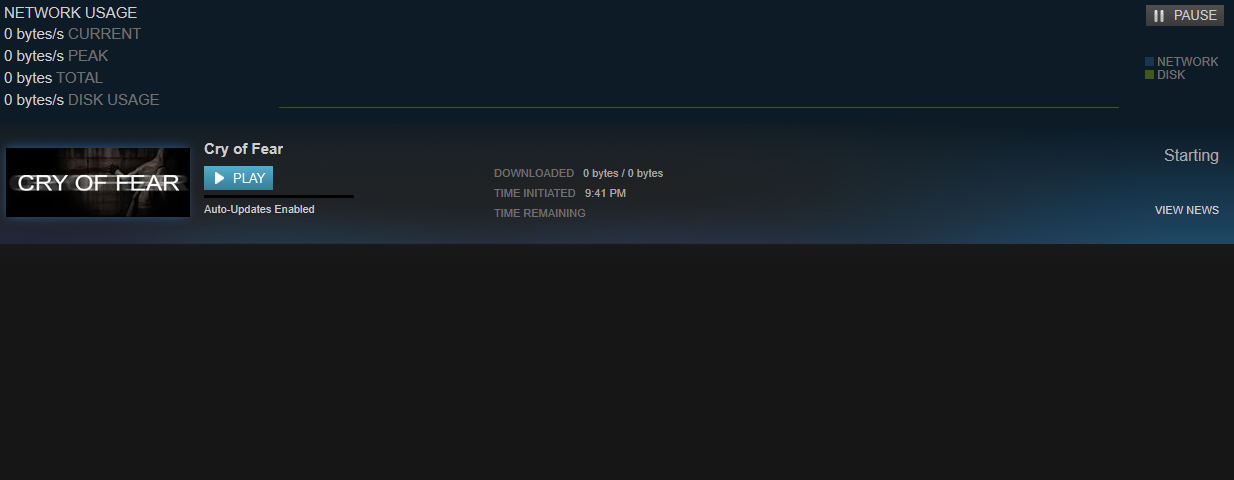Click the pause bars icon in PAUSE button
The width and height of the screenshot is (1234, 480).
click(1159, 16)
